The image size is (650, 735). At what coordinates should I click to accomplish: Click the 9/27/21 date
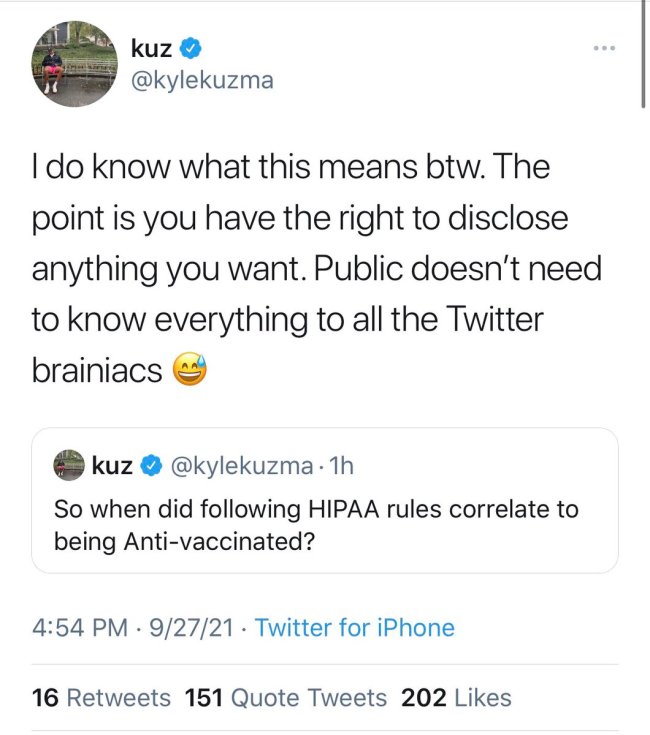pyautogui.click(x=190, y=628)
